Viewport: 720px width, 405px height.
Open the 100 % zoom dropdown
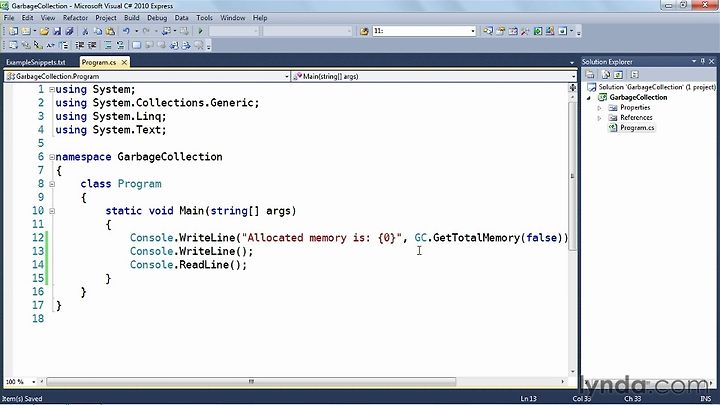click(x=34, y=382)
